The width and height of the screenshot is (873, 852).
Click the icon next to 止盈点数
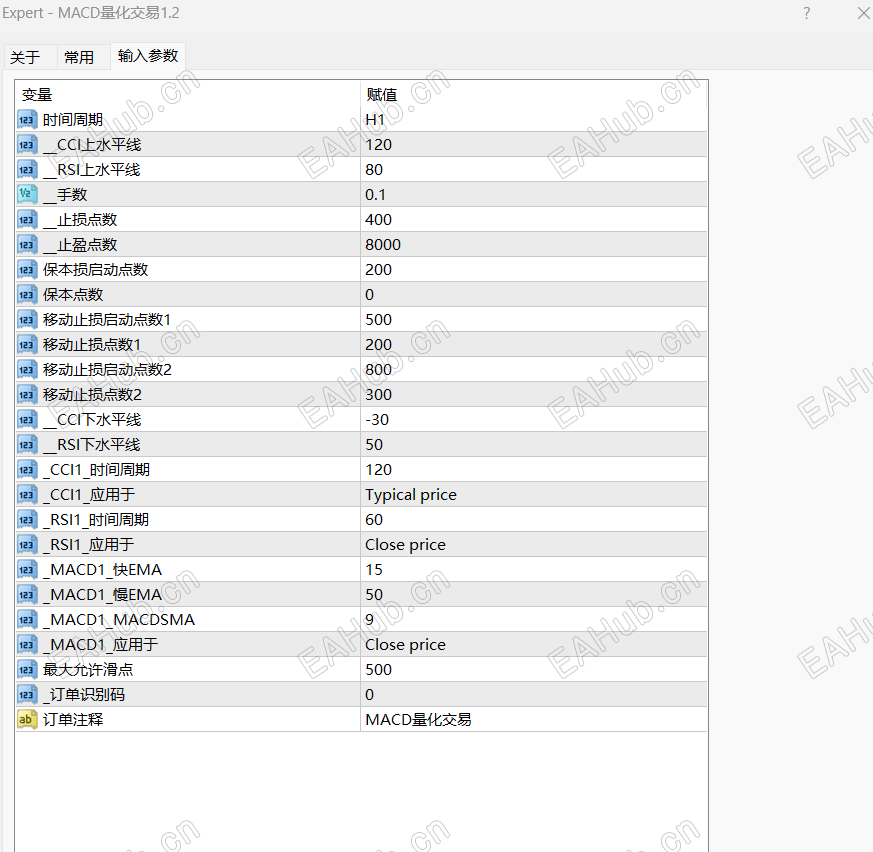click(27, 244)
